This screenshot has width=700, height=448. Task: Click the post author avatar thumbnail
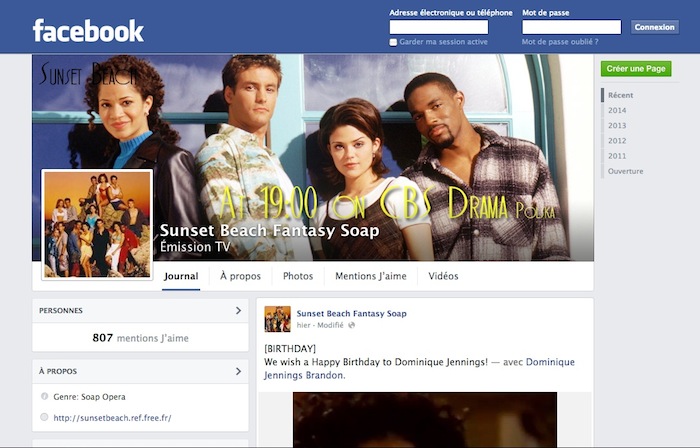click(x=277, y=319)
